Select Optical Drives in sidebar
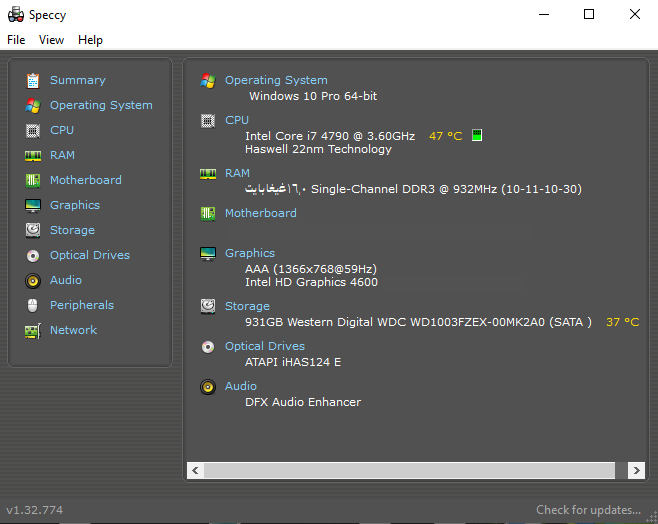Viewport: 658px width, 524px height. click(x=90, y=255)
